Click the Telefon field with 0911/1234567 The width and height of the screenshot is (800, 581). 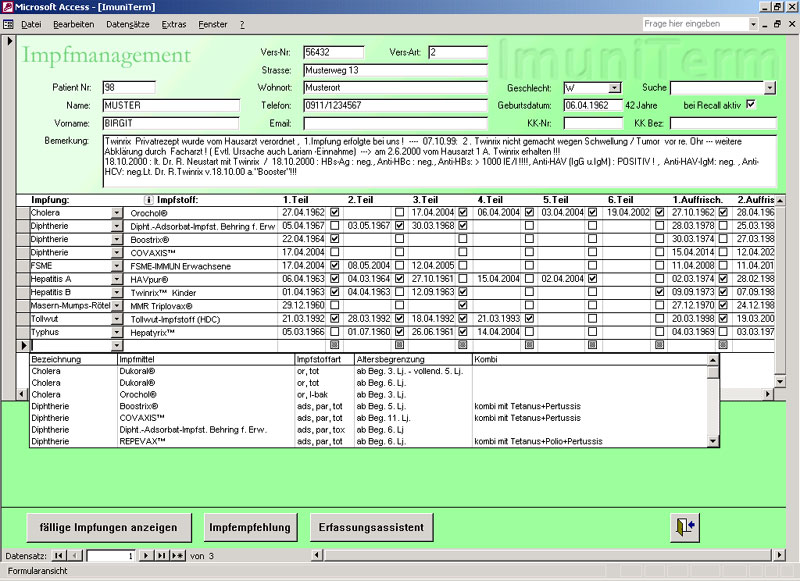395,105
